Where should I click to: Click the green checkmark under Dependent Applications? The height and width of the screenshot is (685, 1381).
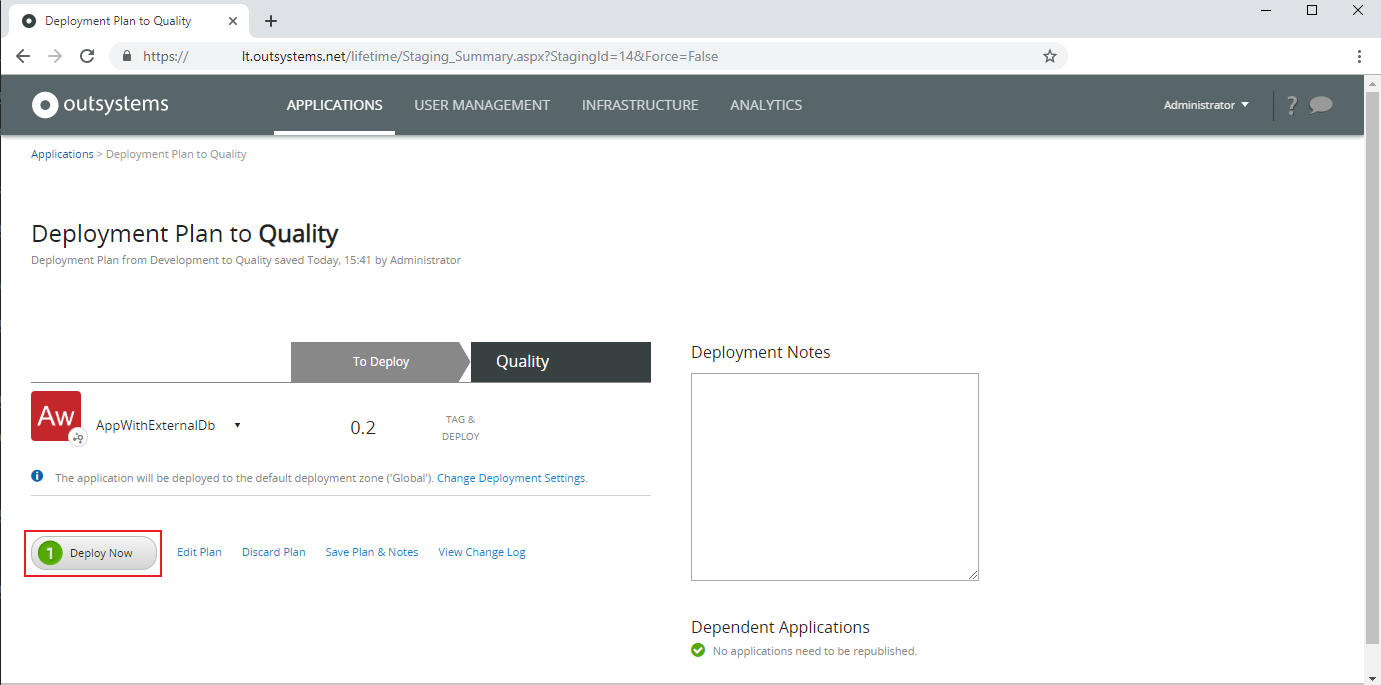(697, 650)
